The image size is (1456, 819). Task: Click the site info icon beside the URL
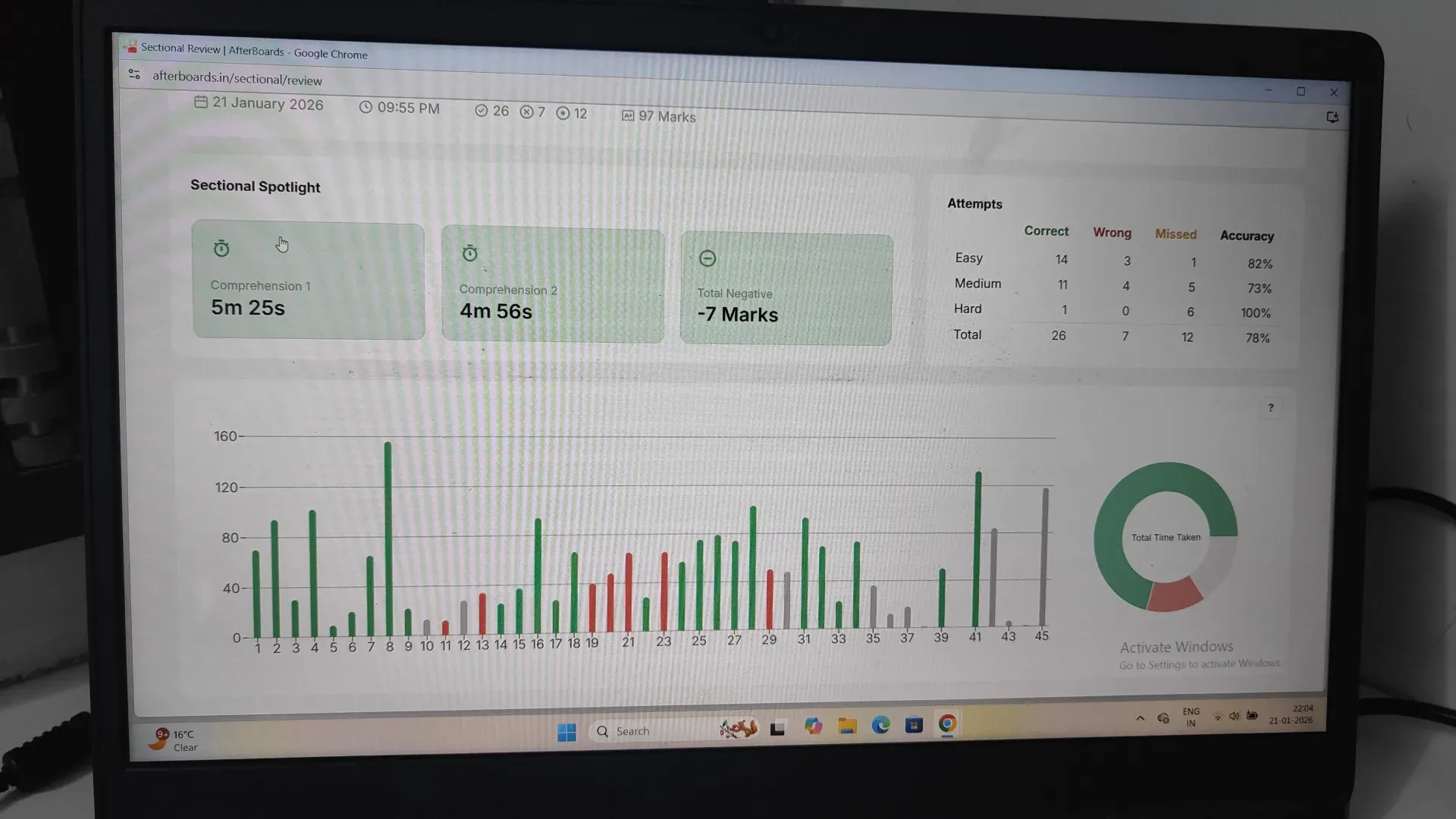pos(134,74)
